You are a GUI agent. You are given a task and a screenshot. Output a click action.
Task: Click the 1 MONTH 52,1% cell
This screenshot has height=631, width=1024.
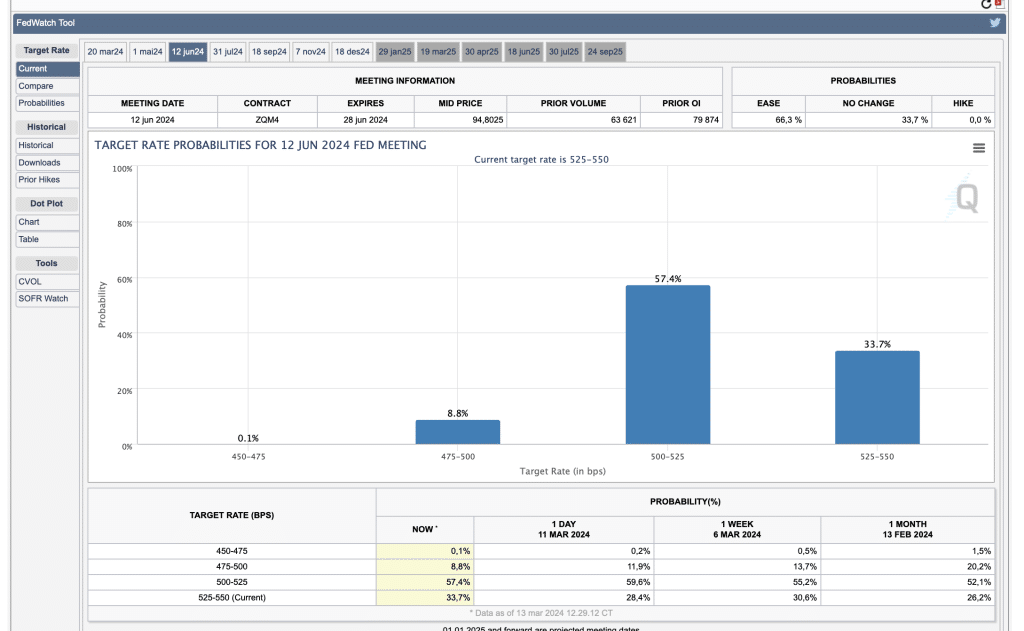click(908, 582)
